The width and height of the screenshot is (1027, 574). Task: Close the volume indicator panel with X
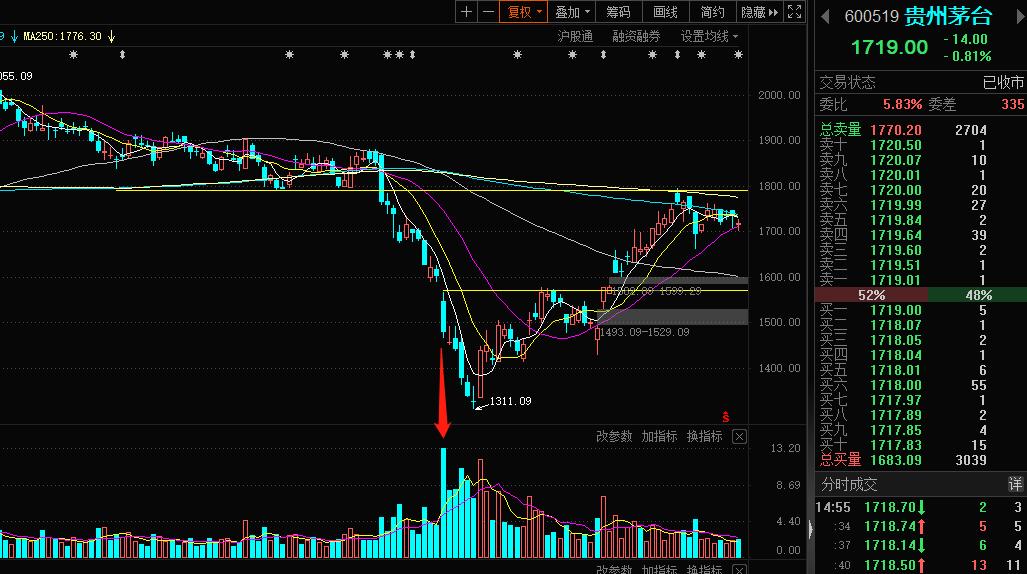click(739, 436)
